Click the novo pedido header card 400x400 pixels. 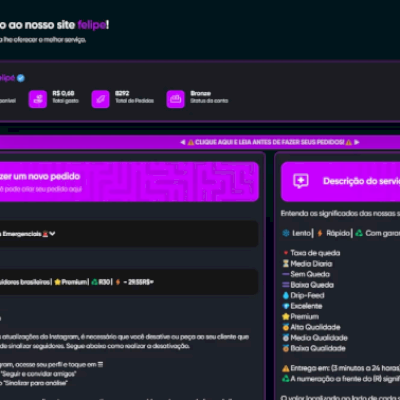coord(129,182)
